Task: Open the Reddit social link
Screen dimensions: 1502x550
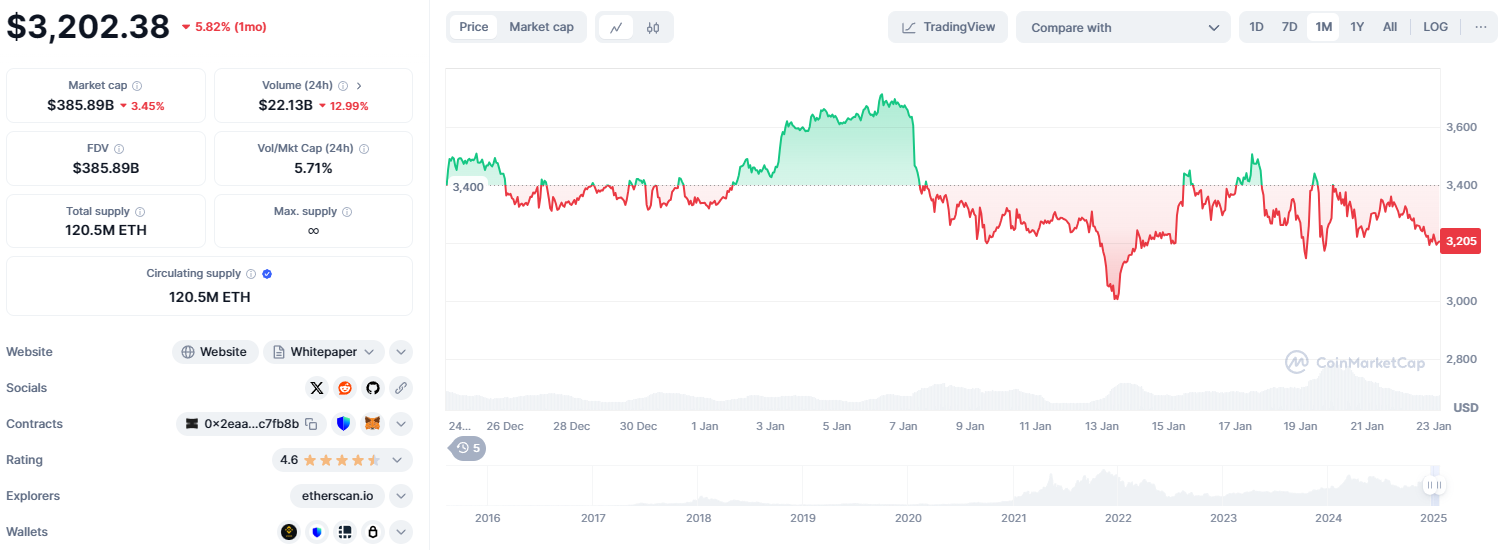Action: click(345, 388)
